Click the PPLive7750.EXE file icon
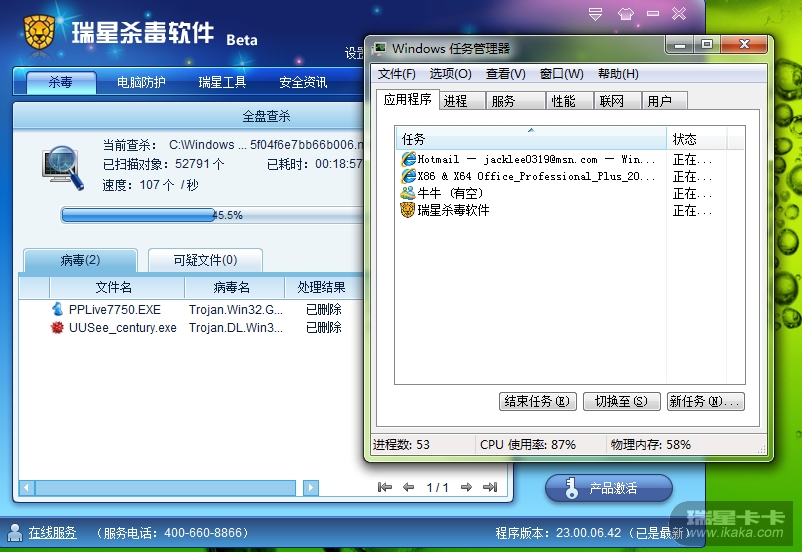Image resolution: width=802 pixels, height=552 pixels. click(x=57, y=309)
